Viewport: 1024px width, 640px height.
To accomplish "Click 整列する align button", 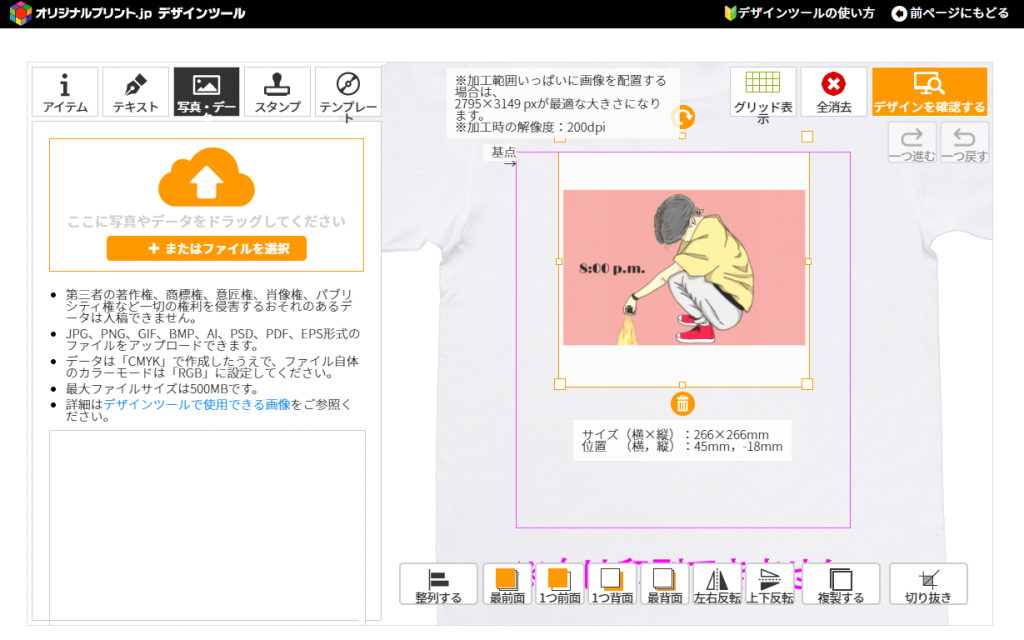I will coord(438,584).
